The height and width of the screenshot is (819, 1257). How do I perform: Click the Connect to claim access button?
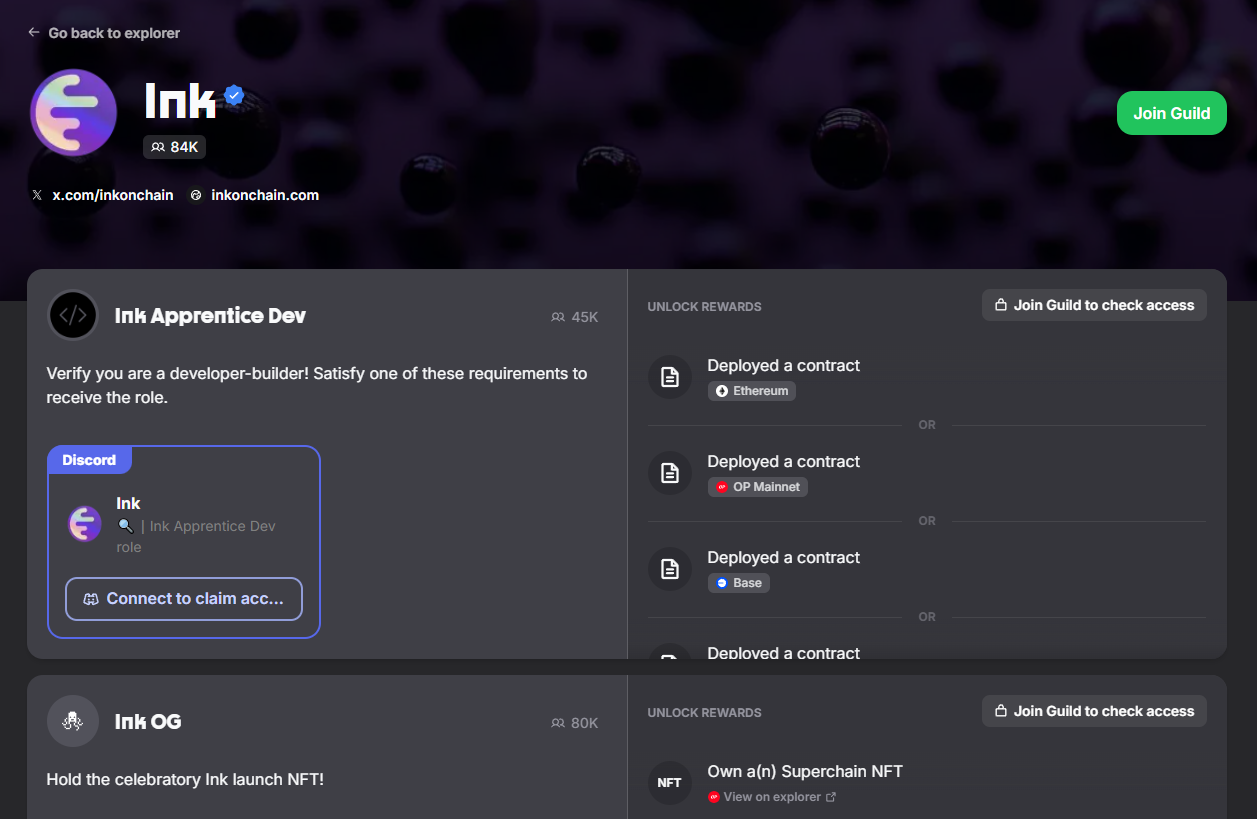(x=184, y=599)
